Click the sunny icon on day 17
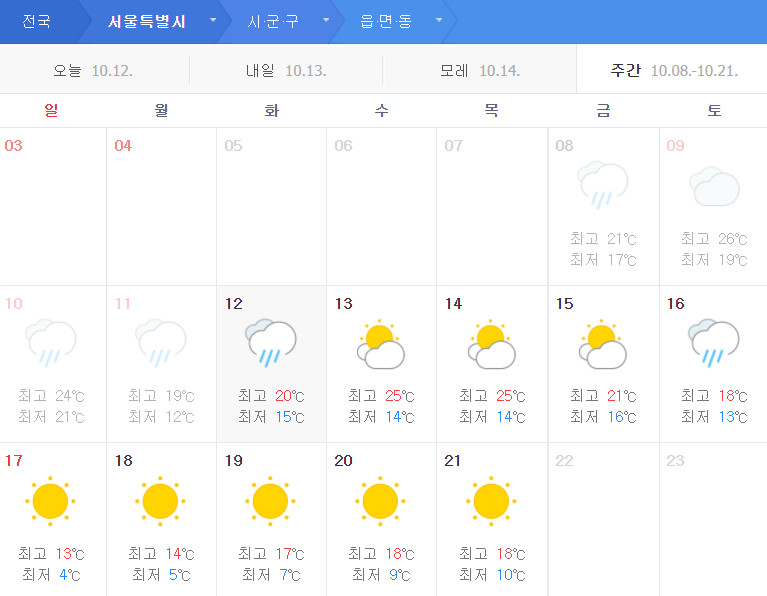767x596 pixels. 50,500
